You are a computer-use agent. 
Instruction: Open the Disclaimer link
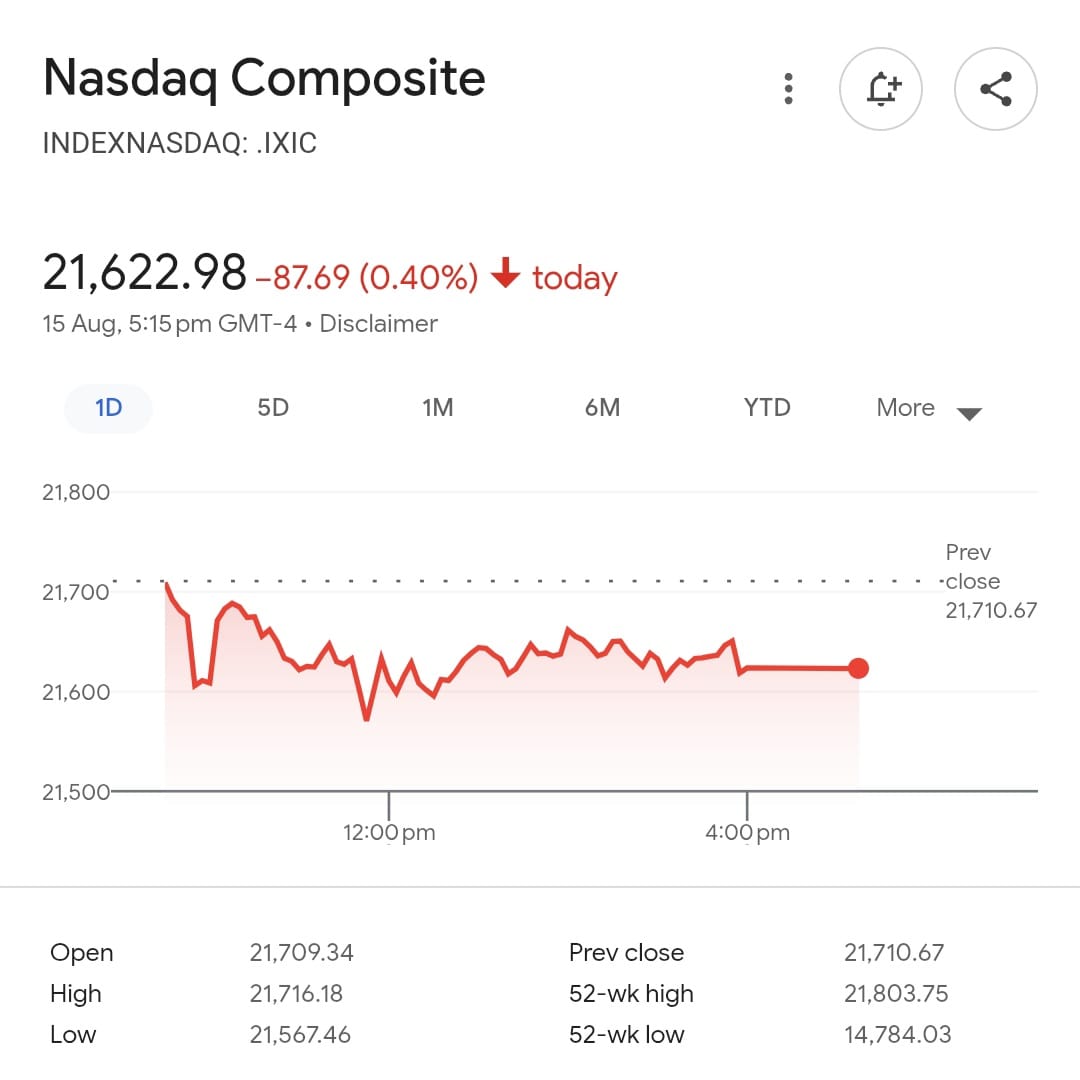tap(378, 324)
